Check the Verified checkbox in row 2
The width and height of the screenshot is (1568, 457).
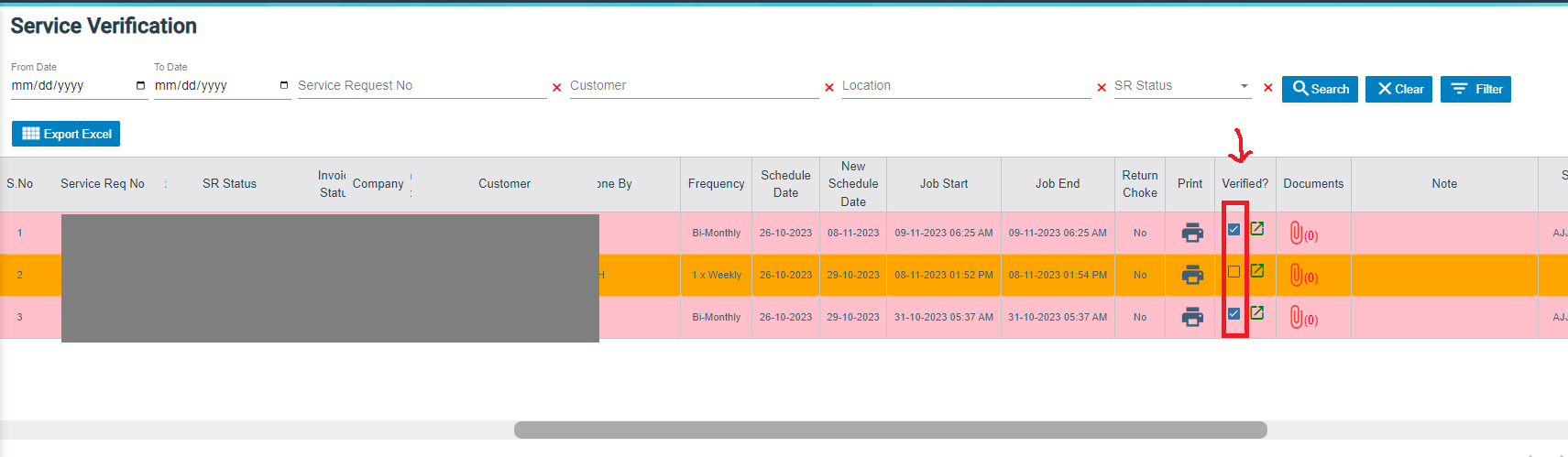point(1234,272)
